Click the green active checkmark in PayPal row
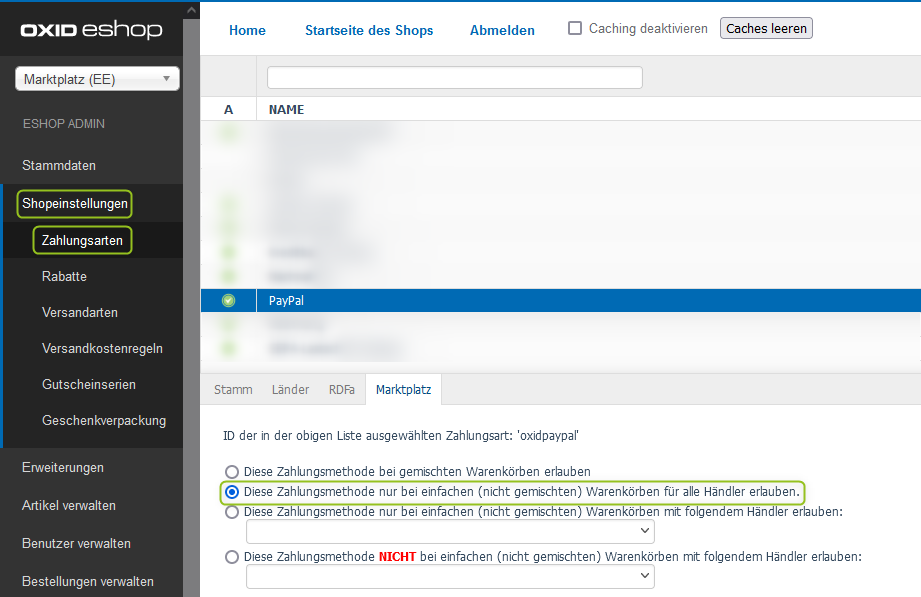Image resolution: width=921 pixels, height=597 pixels. pyautogui.click(x=228, y=300)
